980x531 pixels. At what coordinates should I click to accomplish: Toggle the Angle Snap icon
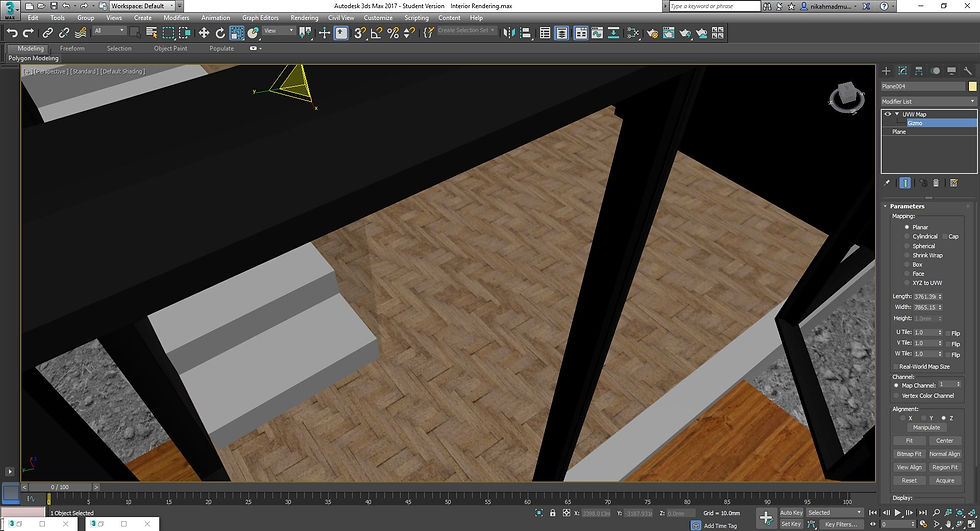pos(376,33)
